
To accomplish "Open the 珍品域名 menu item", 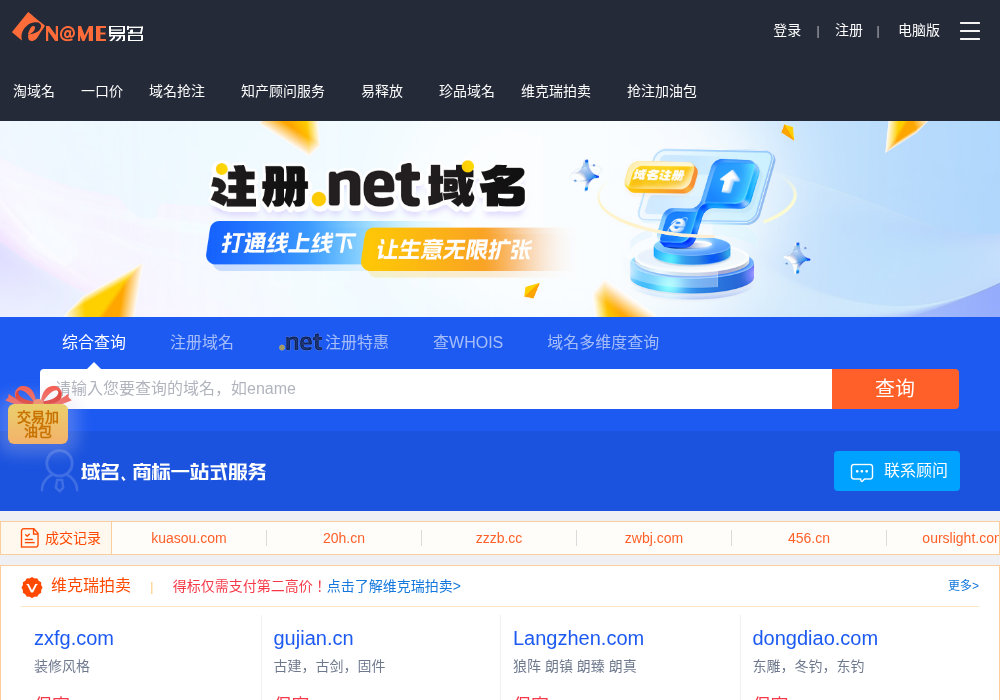I will tap(466, 91).
